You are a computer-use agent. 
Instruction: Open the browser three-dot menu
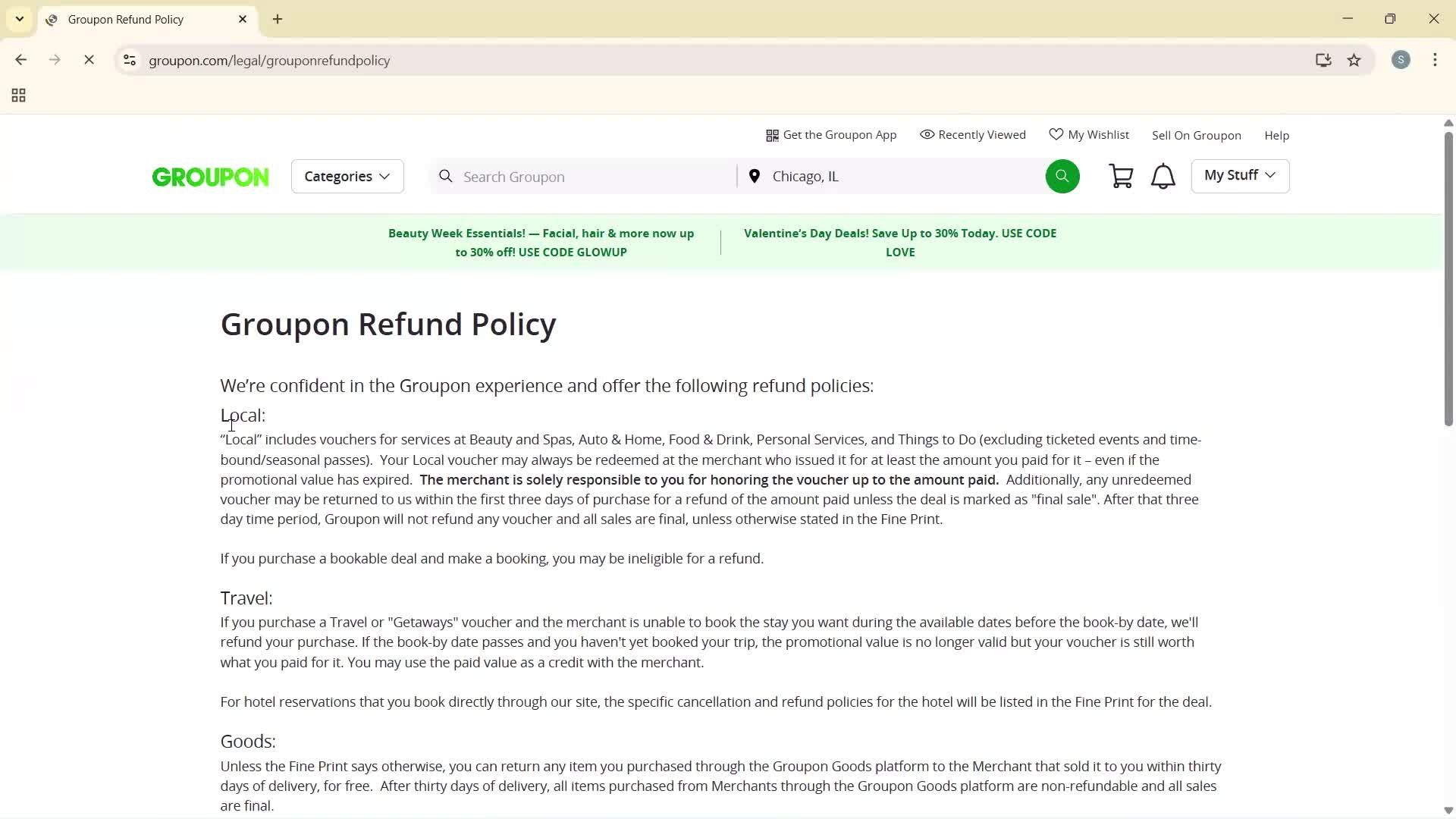[x=1435, y=60]
